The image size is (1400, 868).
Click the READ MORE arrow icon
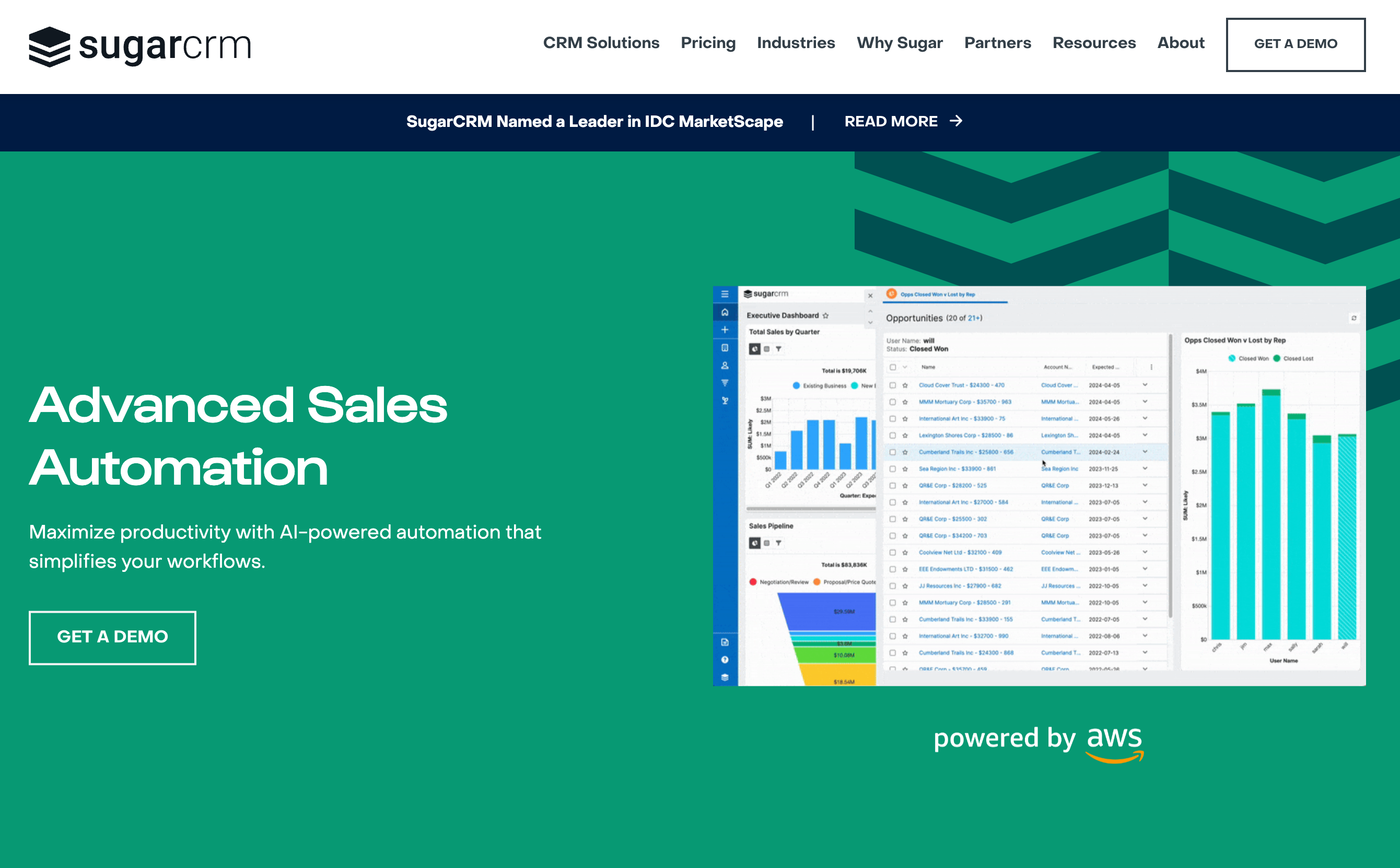point(955,121)
